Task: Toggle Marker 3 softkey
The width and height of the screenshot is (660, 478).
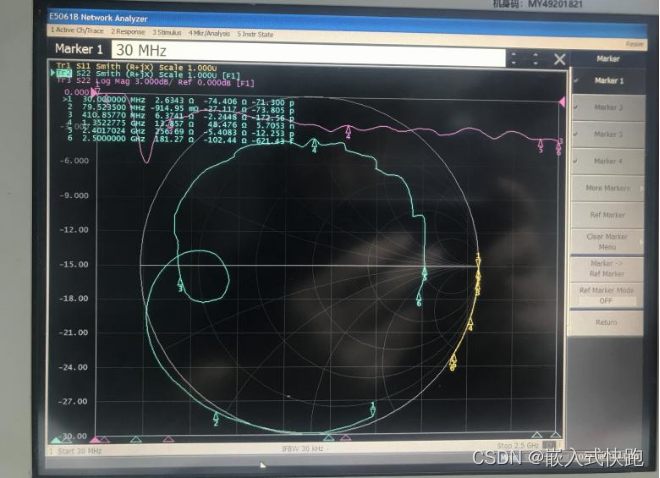Action: pyautogui.click(x=608, y=134)
